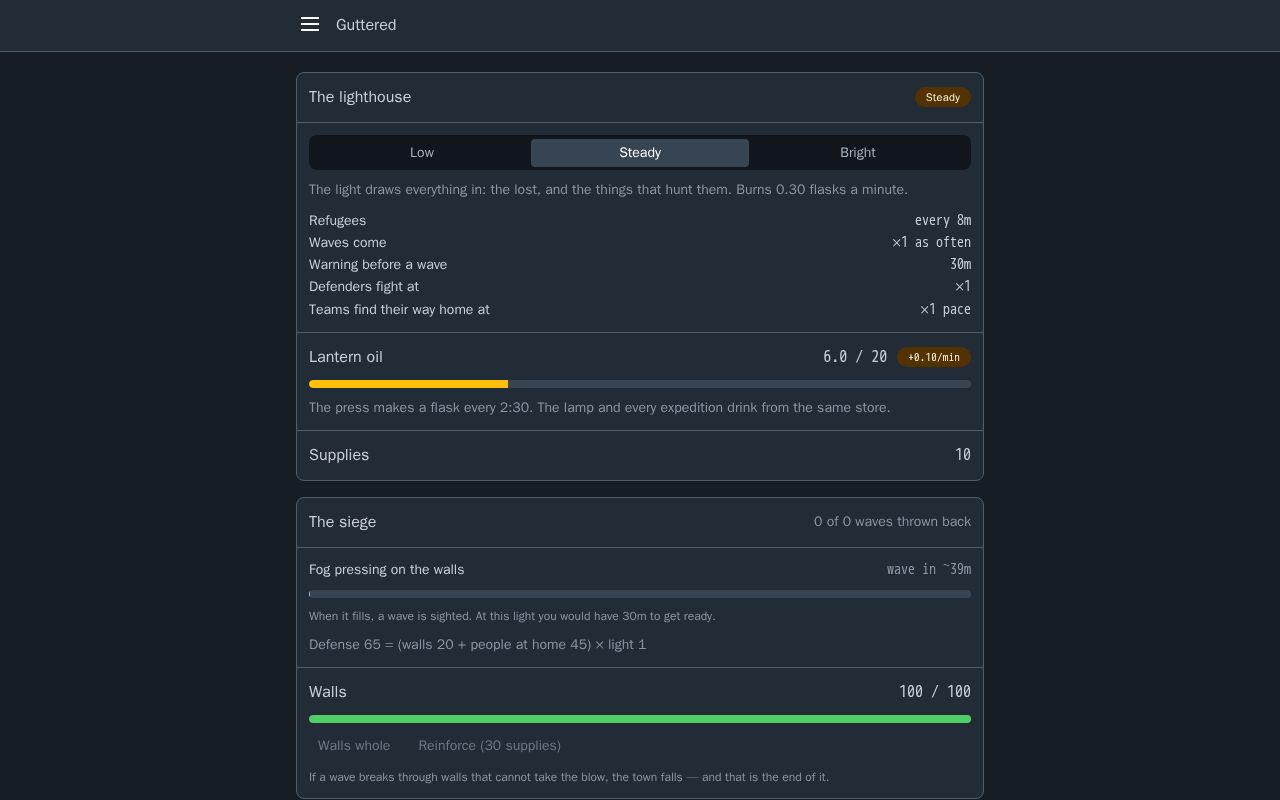Viewport: 1280px width, 800px height.
Task: Click the '×1 pace' value
Action: tap(945, 309)
